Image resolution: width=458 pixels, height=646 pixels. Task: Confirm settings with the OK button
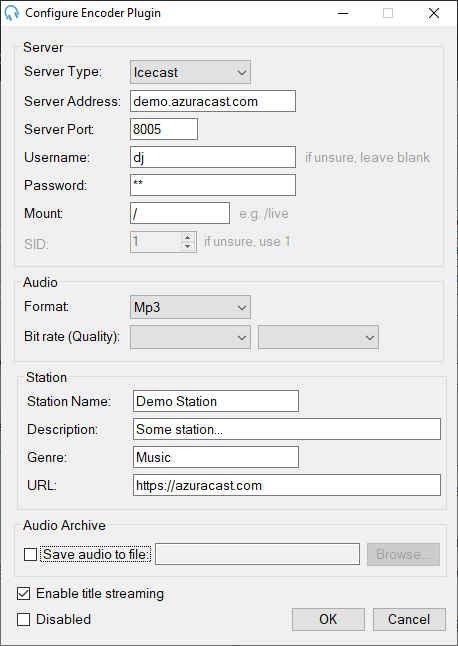click(x=328, y=619)
